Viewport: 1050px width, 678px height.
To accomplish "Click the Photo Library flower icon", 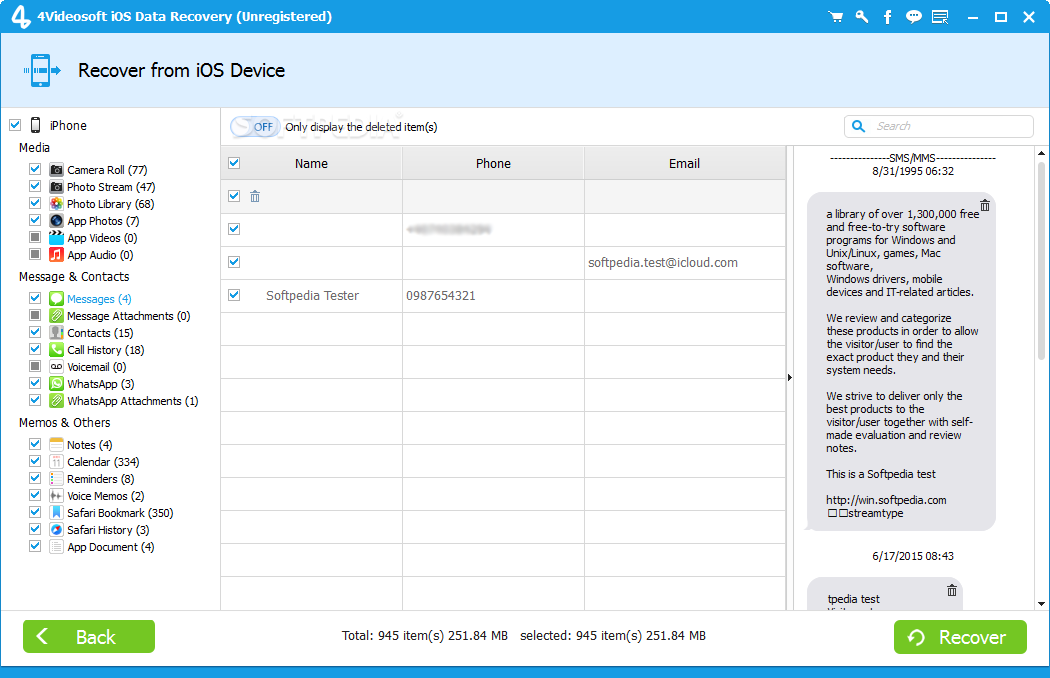I will pos(57,203).
